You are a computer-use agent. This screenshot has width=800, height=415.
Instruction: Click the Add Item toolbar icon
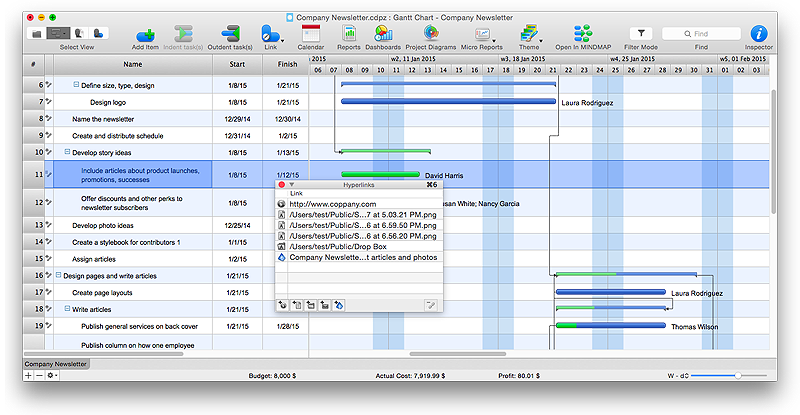point(144,34)
